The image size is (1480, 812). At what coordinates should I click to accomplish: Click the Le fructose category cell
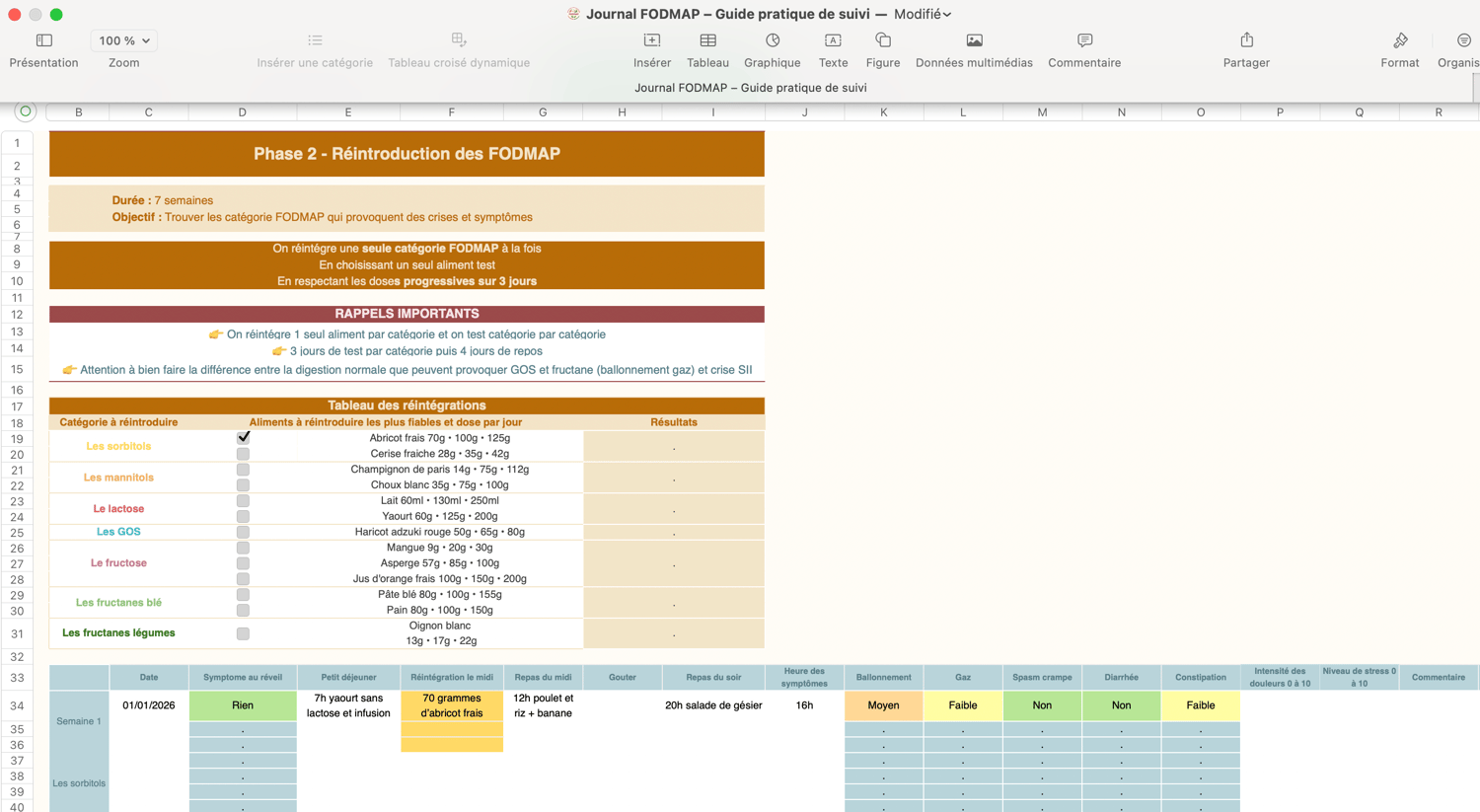point(118,563)
